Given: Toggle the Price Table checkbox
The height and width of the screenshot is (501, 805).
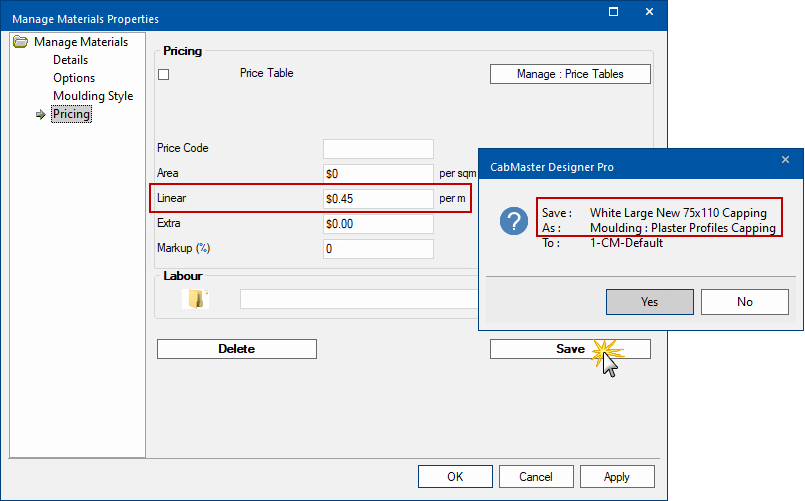Looking at the screenshot, I should coord(164,74).
